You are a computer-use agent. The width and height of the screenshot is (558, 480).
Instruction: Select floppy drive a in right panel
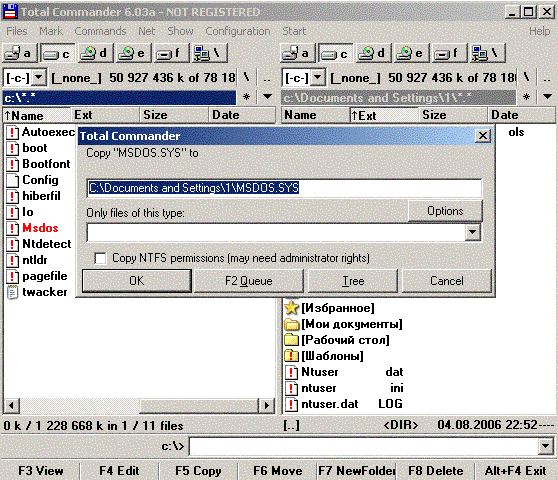(x=298, y=53)
